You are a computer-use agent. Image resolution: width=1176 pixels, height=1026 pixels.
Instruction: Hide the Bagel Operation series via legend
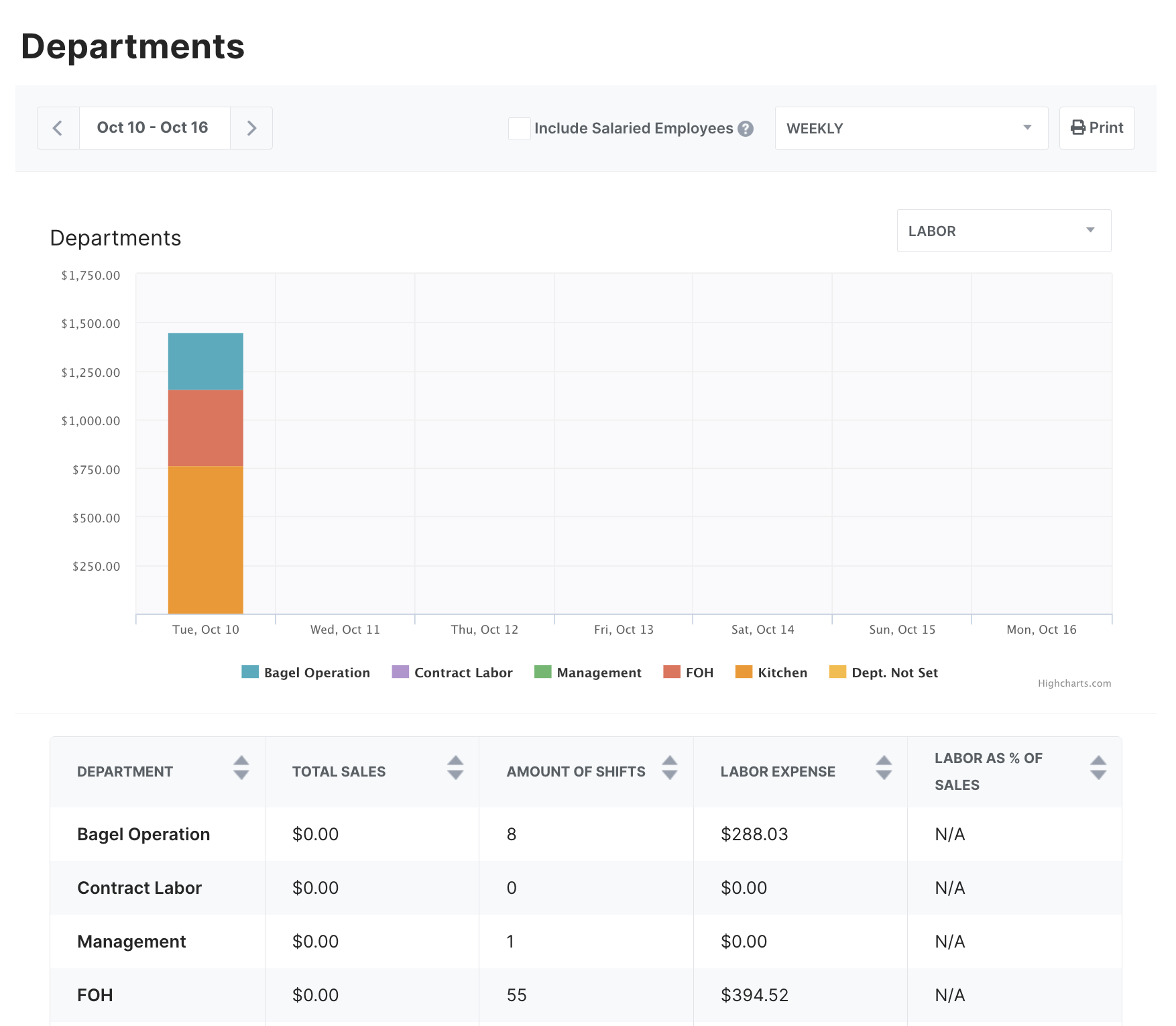click(x=316, y=673)
